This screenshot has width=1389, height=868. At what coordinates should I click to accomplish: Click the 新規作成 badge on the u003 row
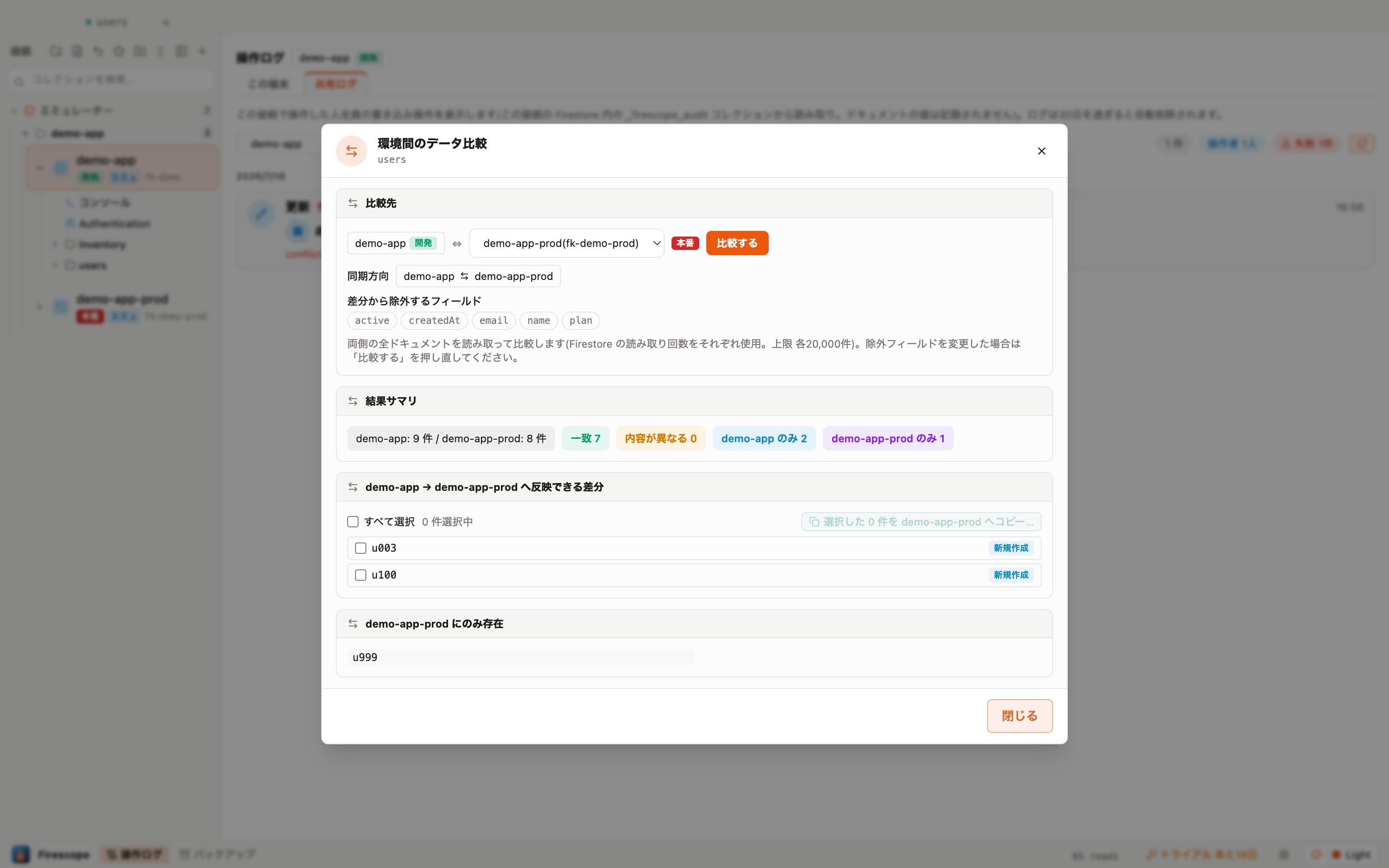pyautogui.click(x=1011, y=548)
